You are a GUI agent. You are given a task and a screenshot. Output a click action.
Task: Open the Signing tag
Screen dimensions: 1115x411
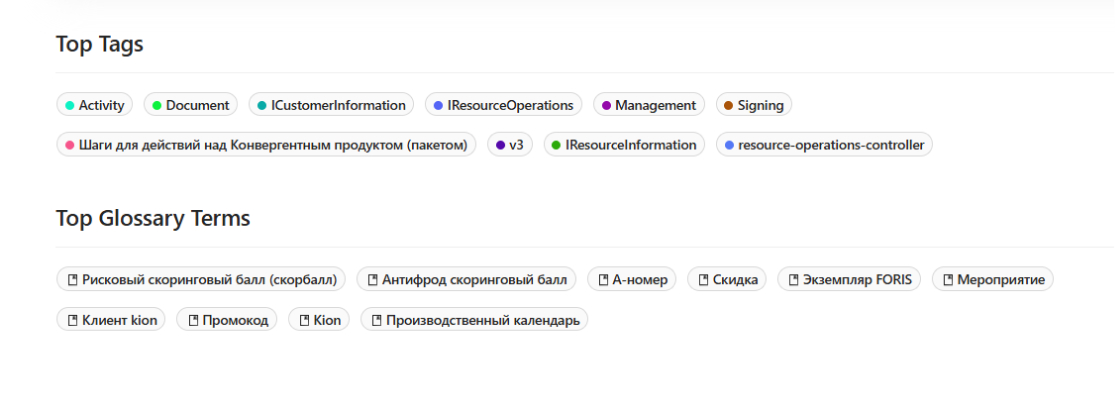pos(754,105)
